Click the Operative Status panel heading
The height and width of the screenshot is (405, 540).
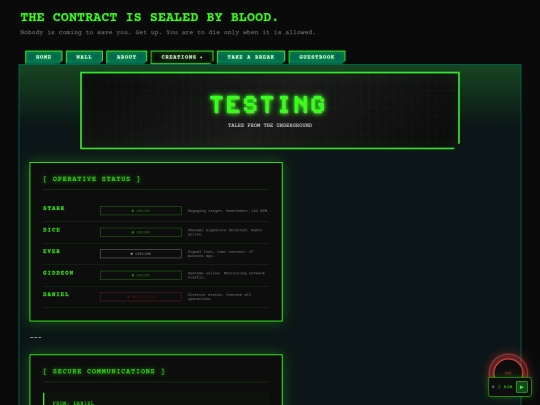point(92,179)
